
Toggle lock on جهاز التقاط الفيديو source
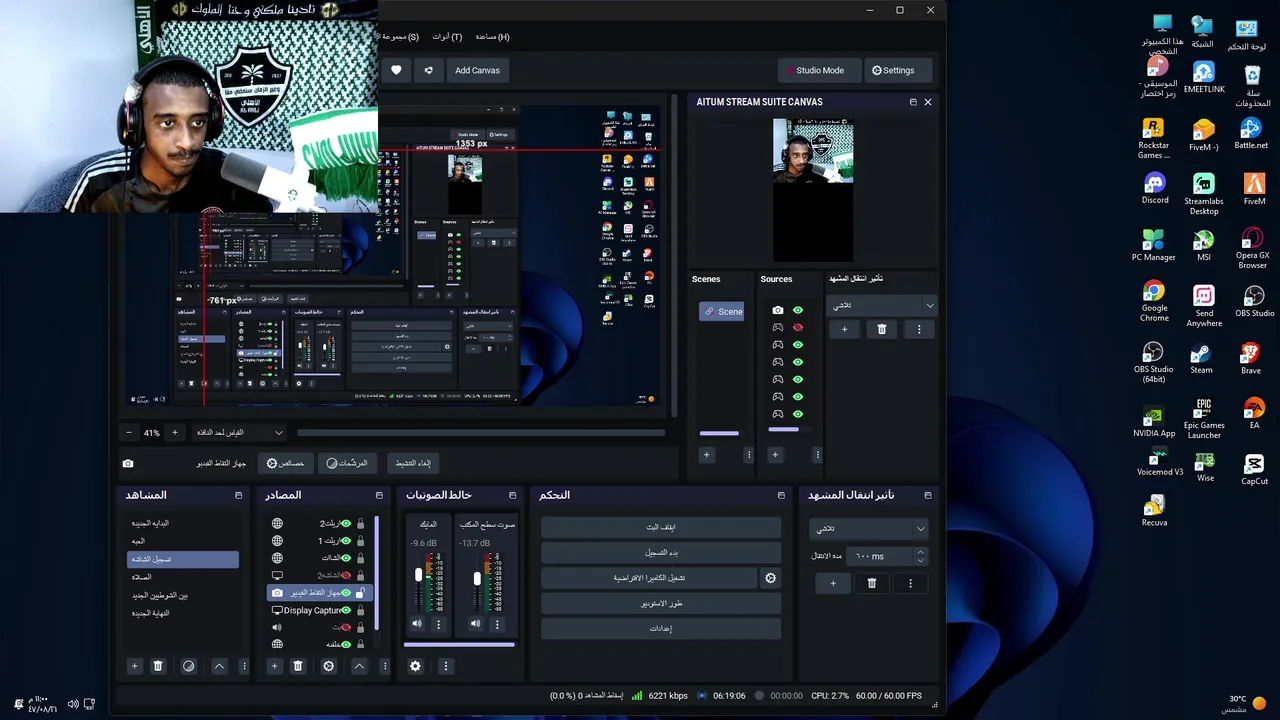(x=360, y=593)
